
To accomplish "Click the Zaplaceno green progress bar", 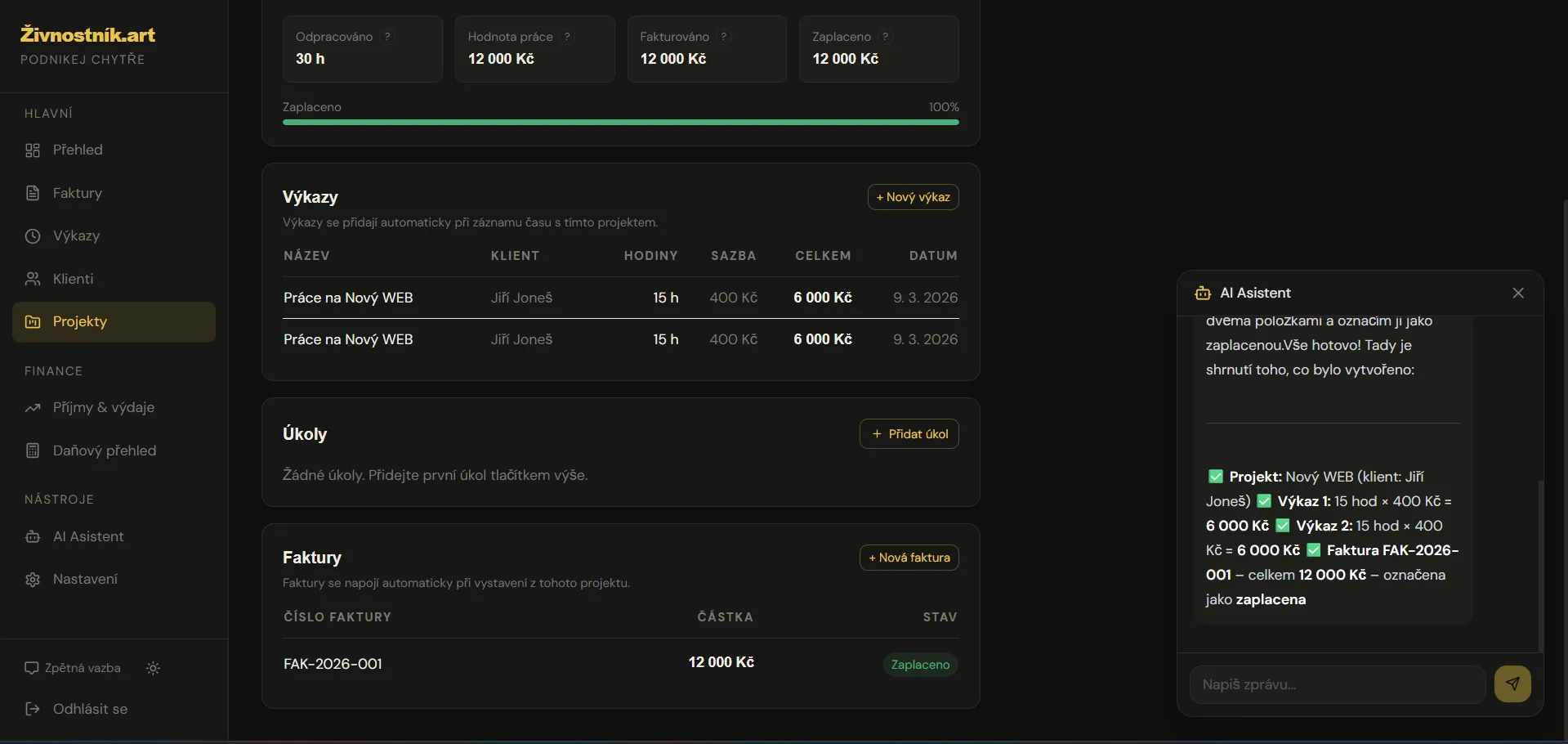I will pos(620,123).
